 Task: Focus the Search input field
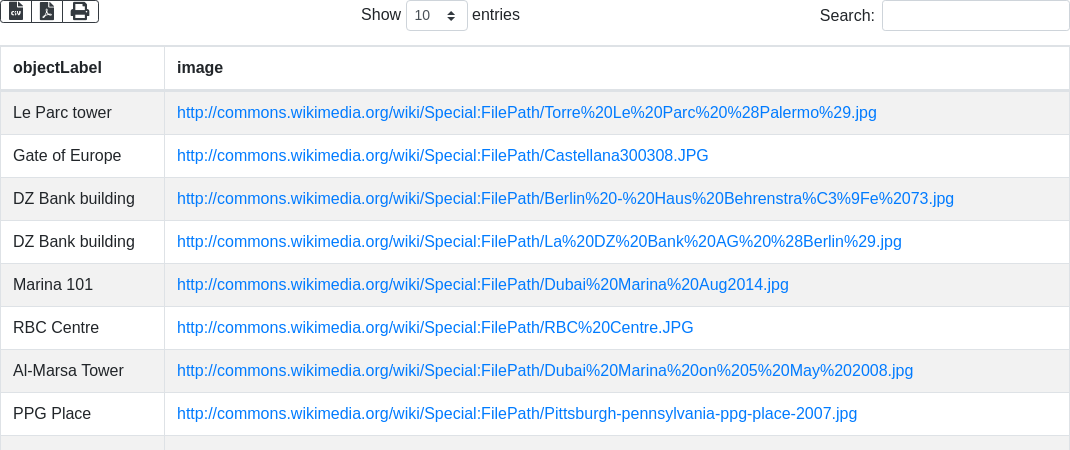[975, 16]
